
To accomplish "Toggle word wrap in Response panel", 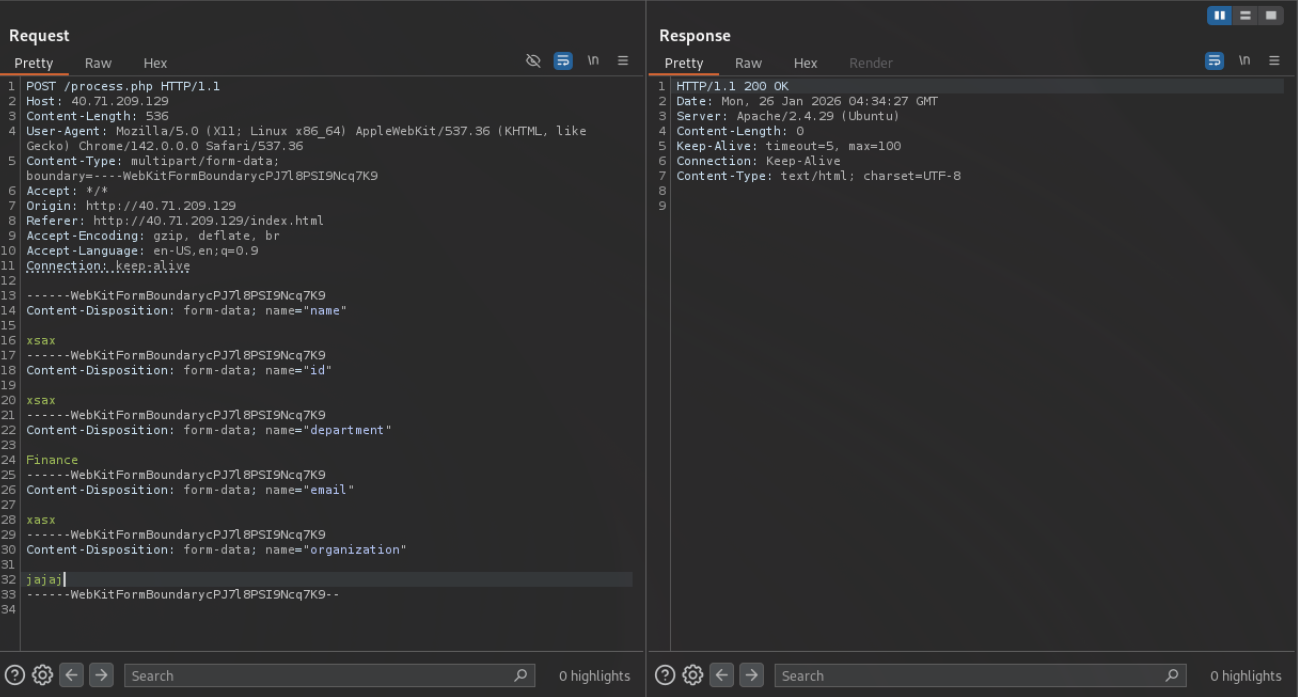I will [x=1214, y=61].
